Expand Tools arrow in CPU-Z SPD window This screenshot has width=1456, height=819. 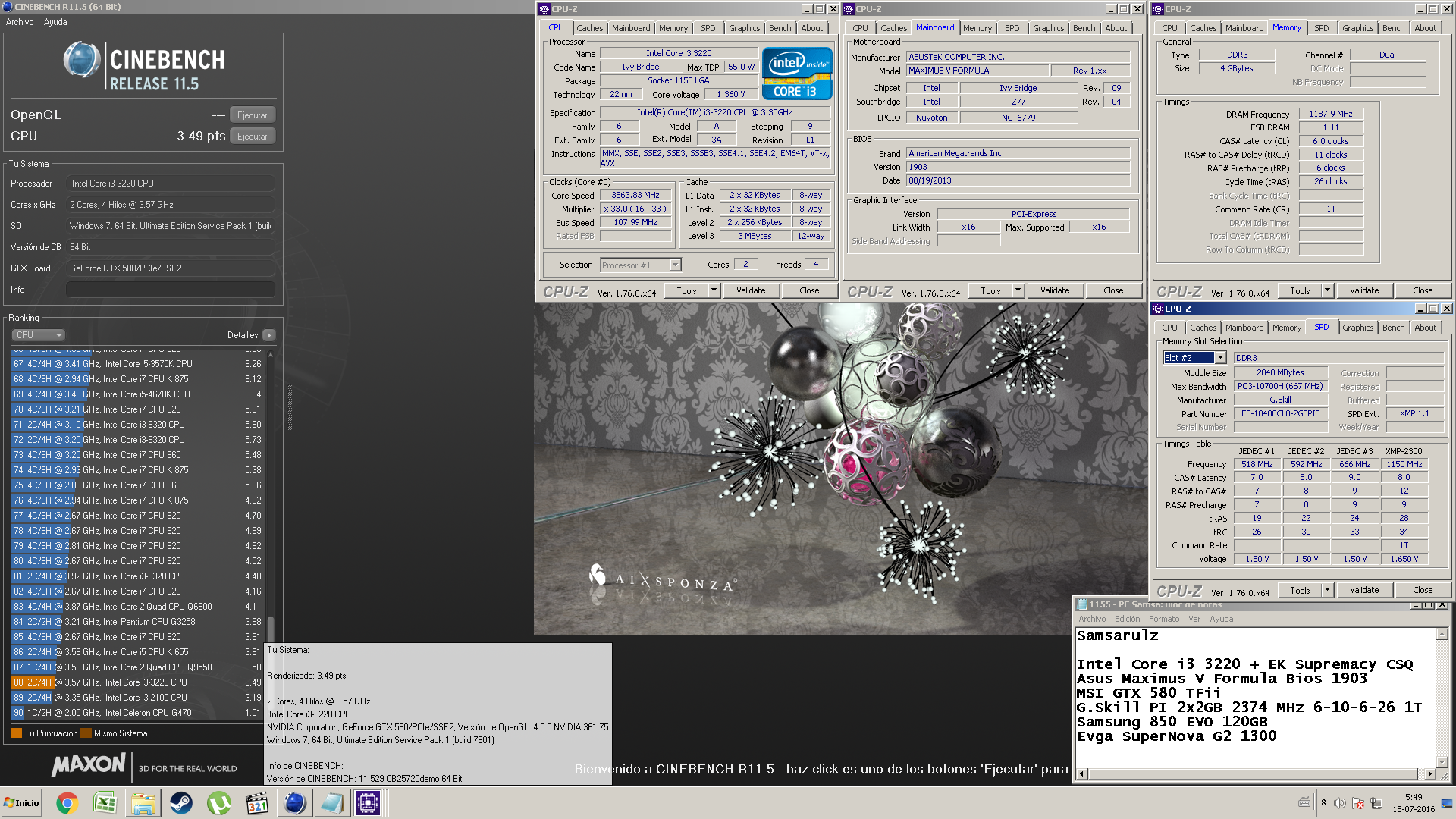[x=1327, y=590]
